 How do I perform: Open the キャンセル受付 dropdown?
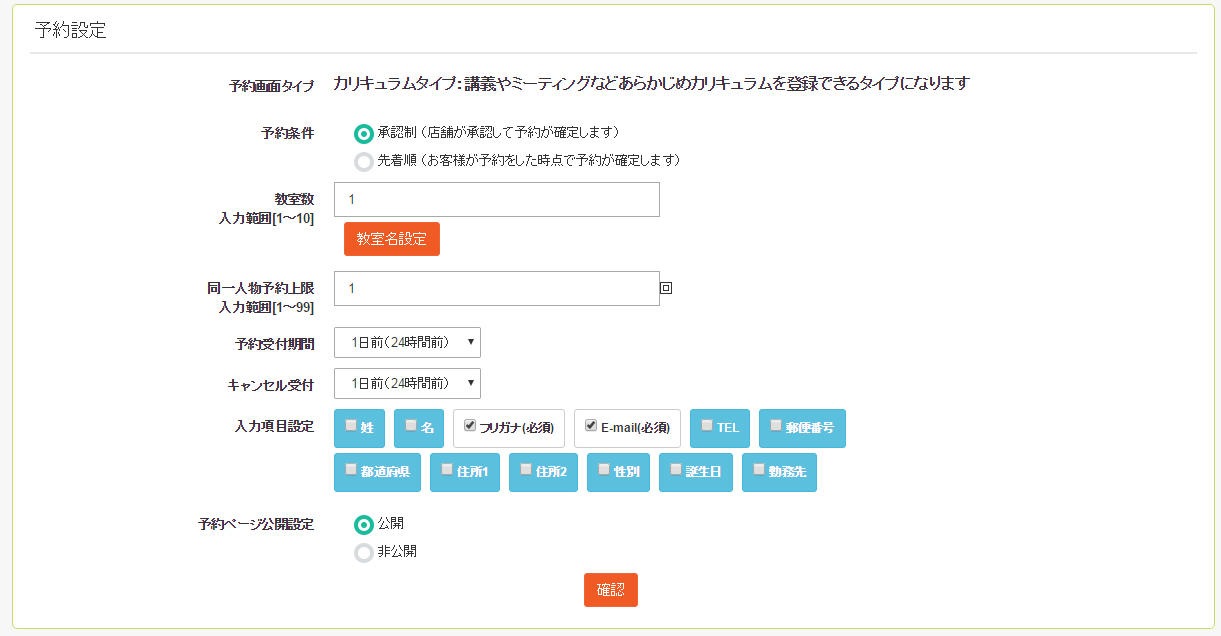click(407, 383)
